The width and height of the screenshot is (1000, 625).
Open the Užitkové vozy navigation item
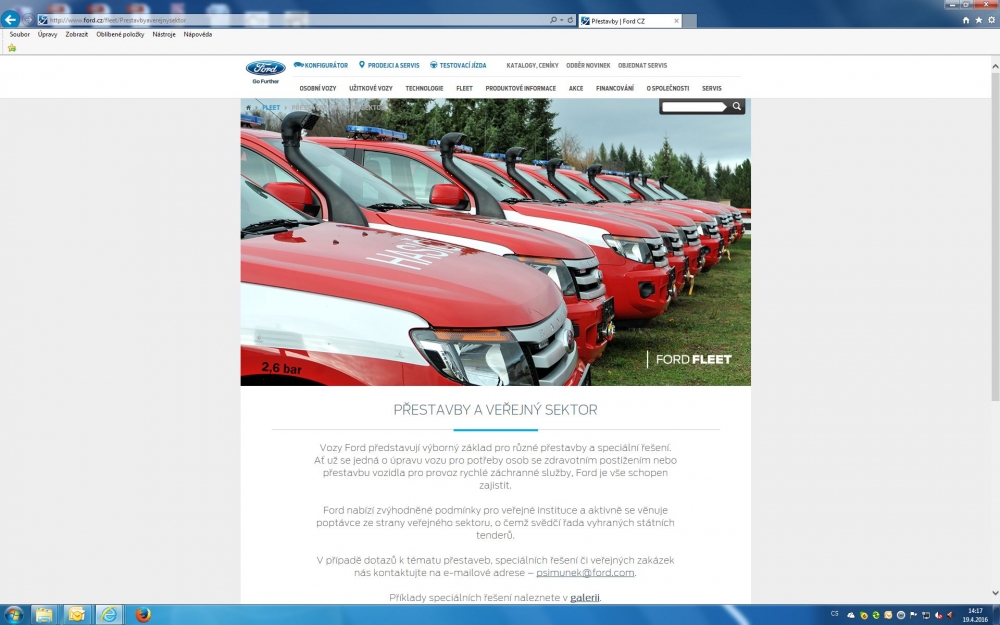371,88
